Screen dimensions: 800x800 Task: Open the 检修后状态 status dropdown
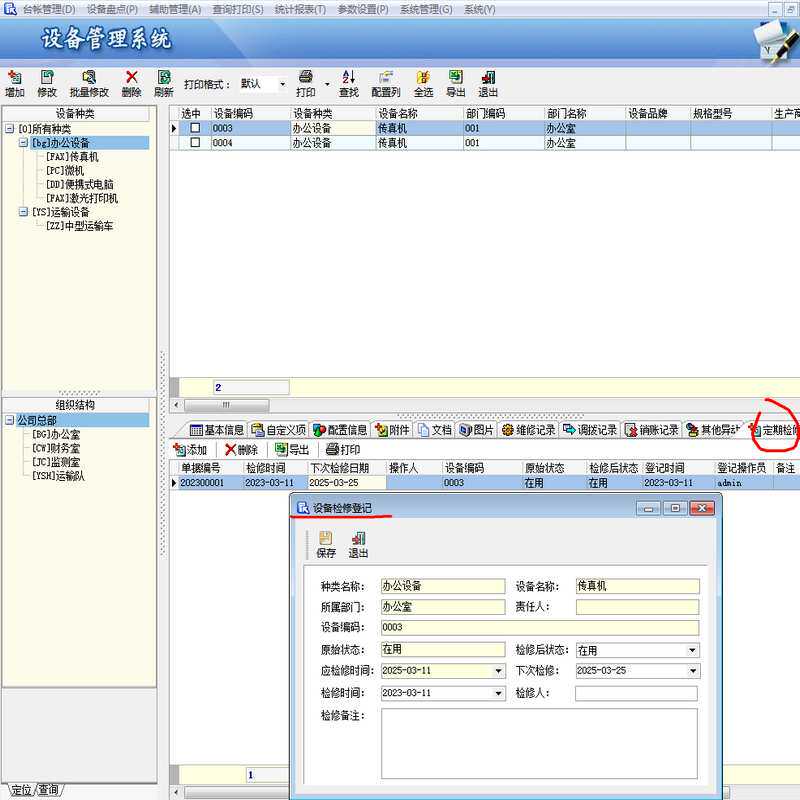click(692, 650)
